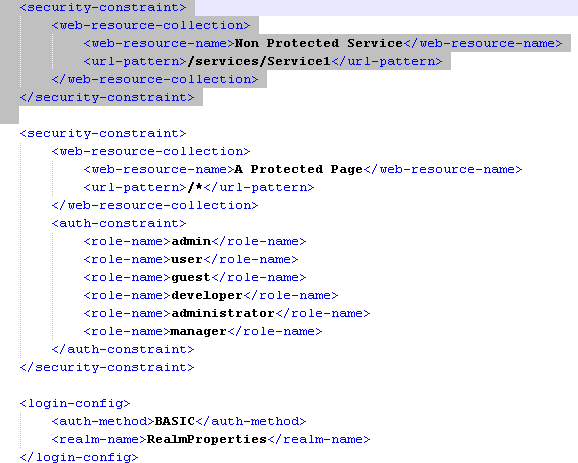Place cursor in '/services/Service1' url pattern
Screen dimensions: 578x463
click(259, 61)
